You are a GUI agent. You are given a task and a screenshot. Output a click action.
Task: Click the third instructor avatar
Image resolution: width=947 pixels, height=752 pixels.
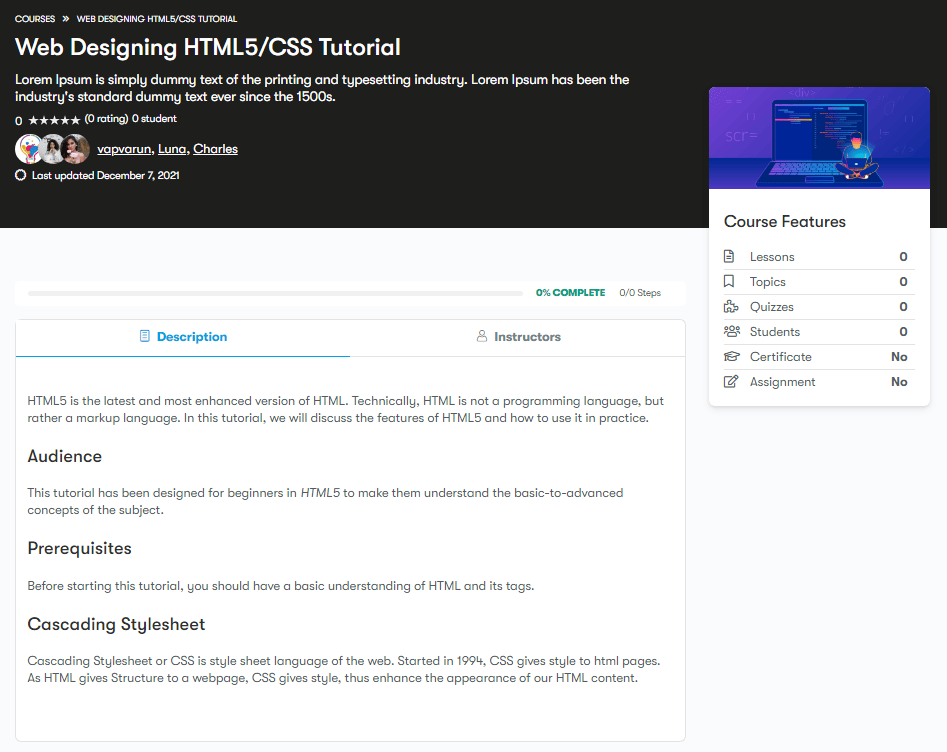(75, 149)
